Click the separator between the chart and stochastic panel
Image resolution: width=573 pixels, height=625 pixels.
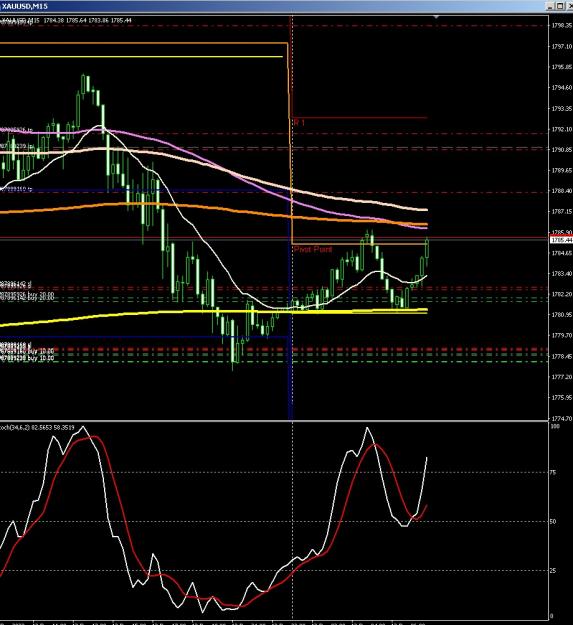tap(274, 421)
